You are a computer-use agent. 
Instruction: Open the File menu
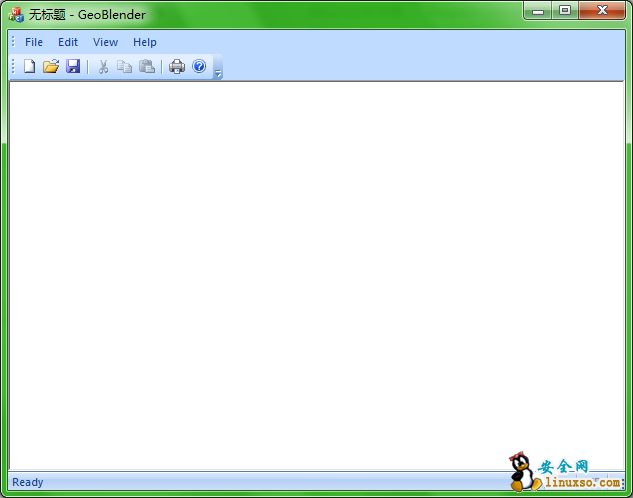(34, 42)
